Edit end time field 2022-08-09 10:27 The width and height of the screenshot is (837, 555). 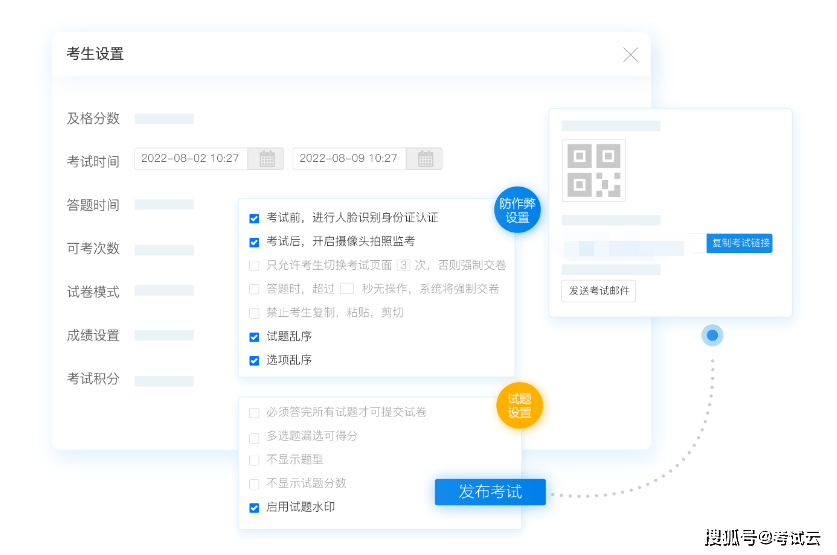click(x=349, y=158)
